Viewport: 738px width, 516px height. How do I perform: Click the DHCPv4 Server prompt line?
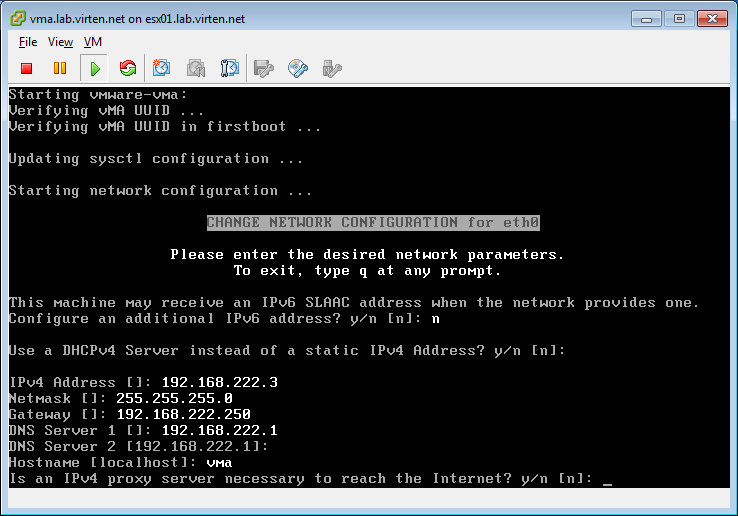pos(287,351)
